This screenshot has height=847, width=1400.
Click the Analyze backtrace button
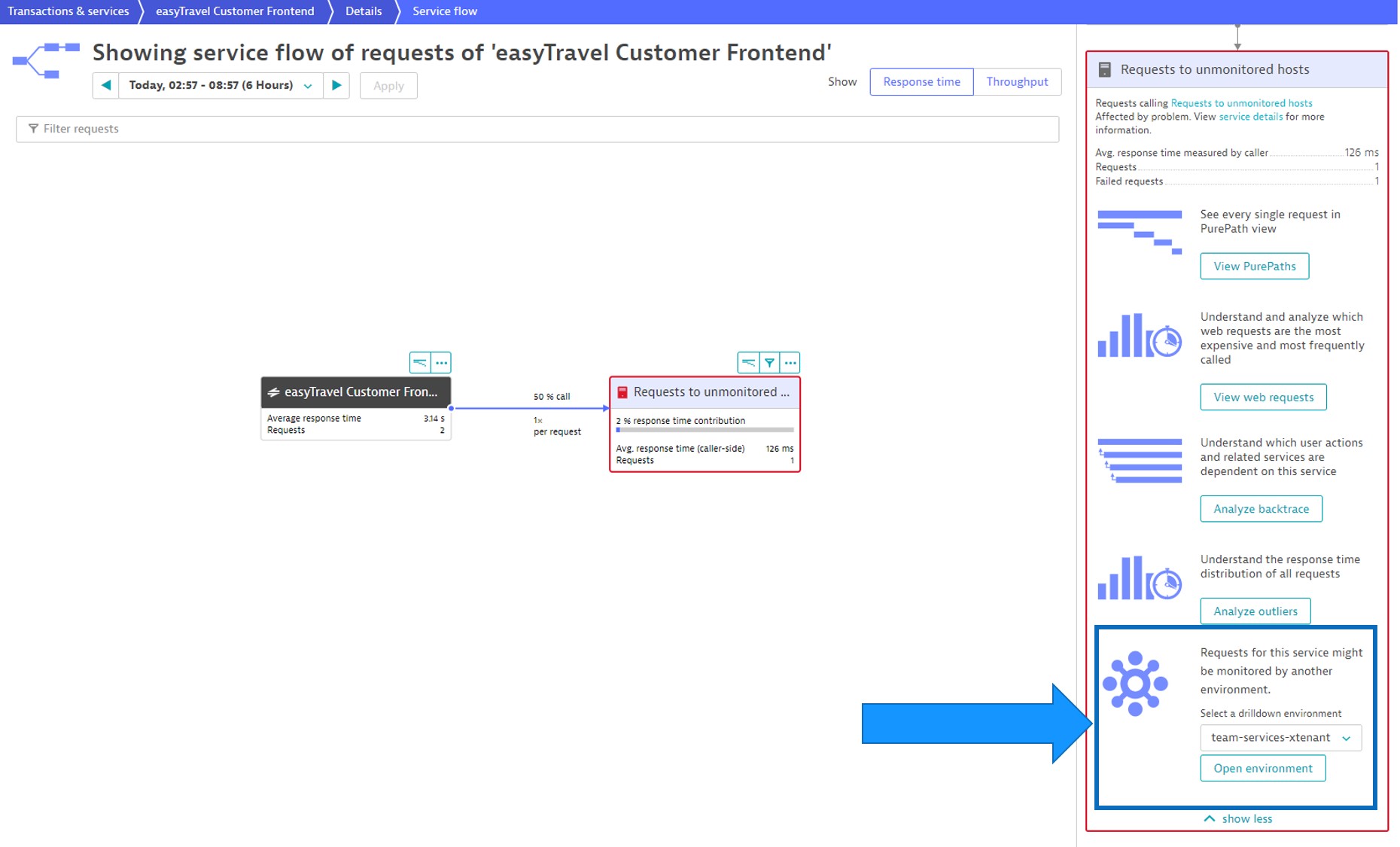tap(1261, 509)
